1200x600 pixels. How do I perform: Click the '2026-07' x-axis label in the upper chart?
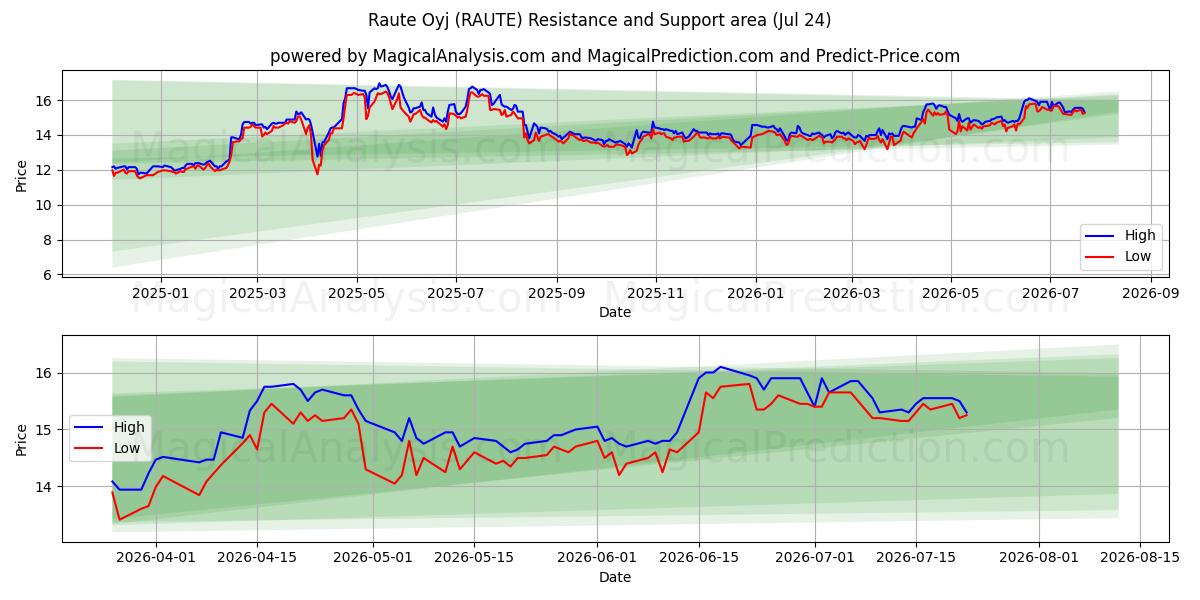[1050, 294]
